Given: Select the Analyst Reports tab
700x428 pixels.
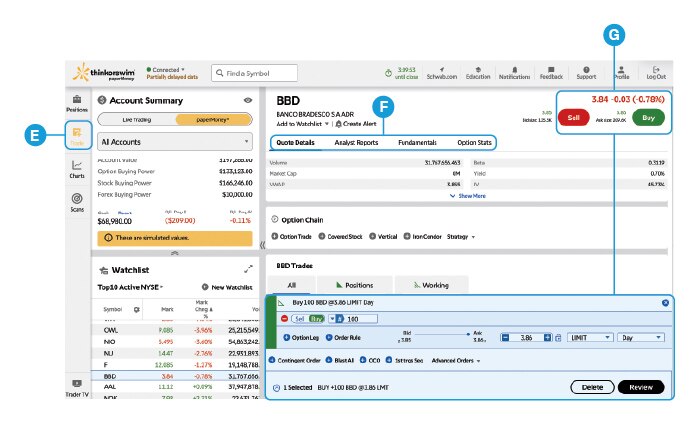Looking at the screenshot, I should [356, 142].
